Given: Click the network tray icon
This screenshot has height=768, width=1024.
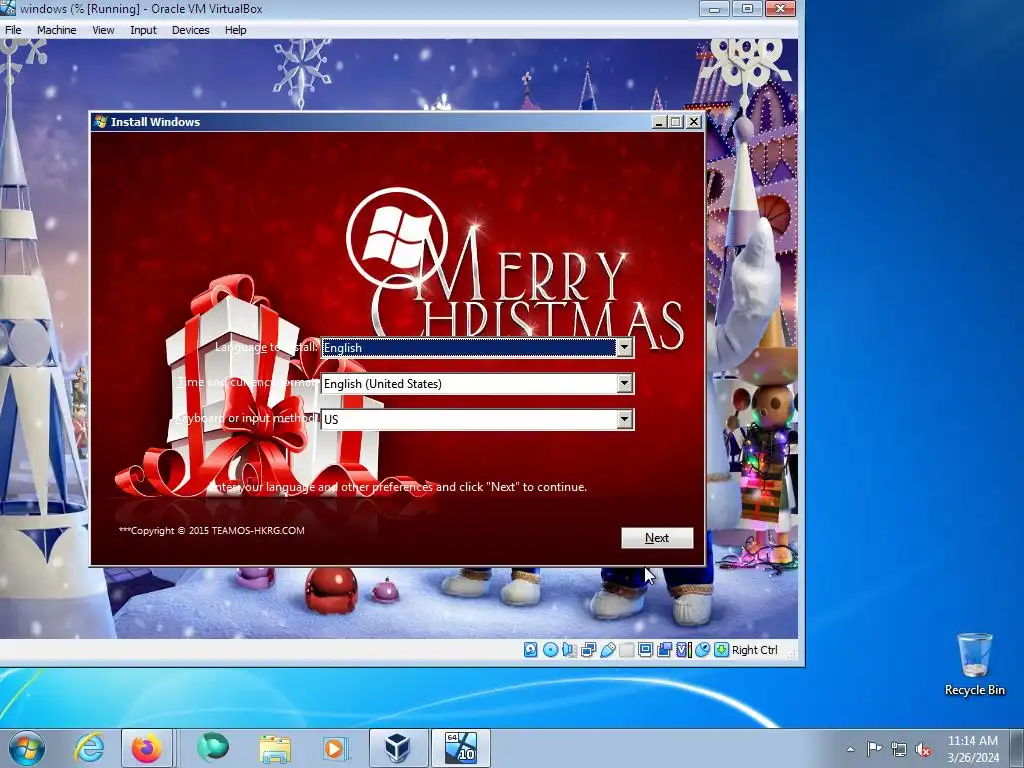Looking at the screenshot, I should coord(899,749).
